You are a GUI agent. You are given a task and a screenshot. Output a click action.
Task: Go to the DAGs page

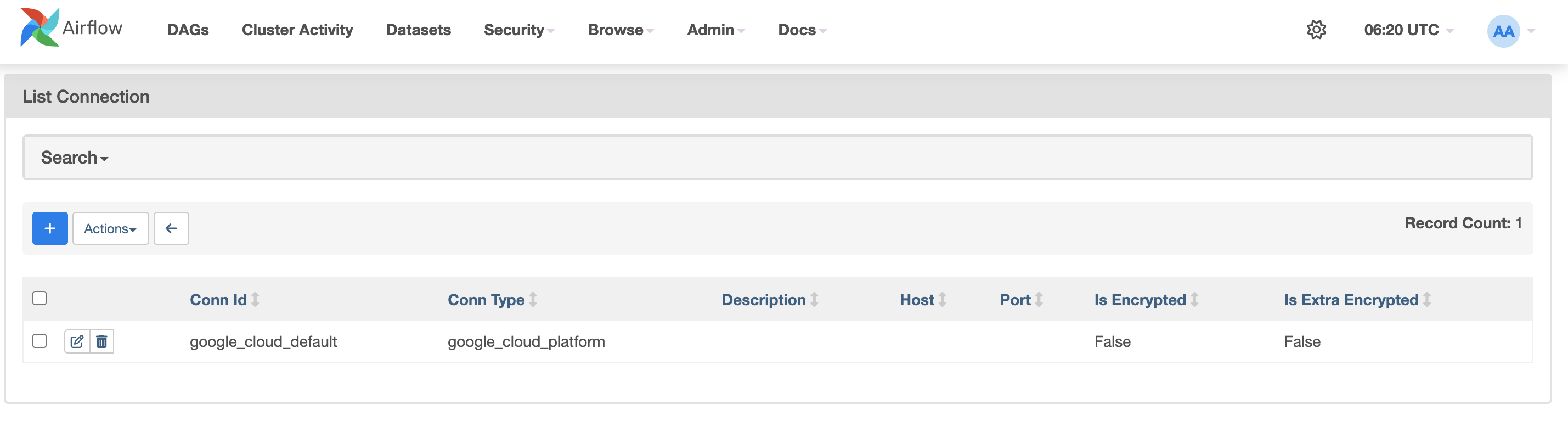(188, 30)
